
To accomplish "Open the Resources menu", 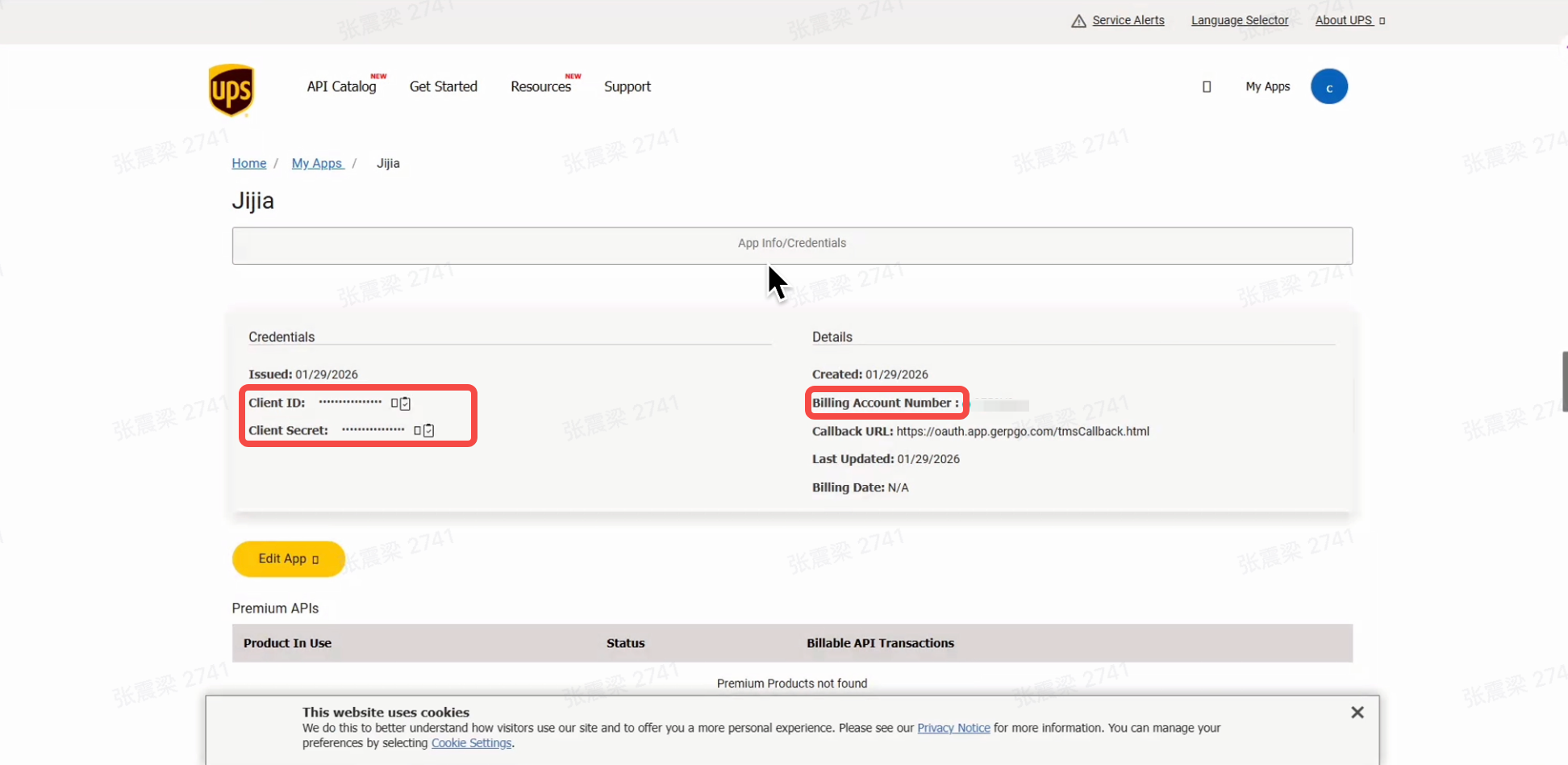I will [x=541, y=86].
